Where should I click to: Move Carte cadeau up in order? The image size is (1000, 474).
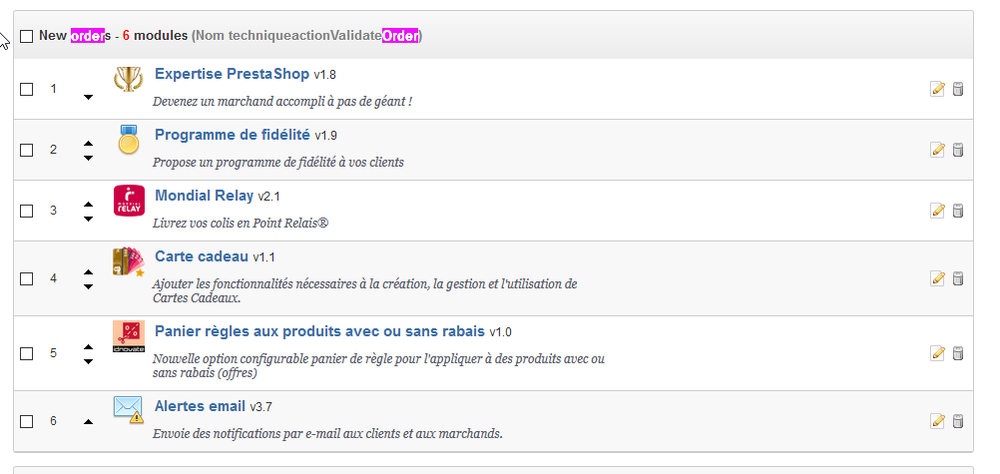tap(88, 272)
